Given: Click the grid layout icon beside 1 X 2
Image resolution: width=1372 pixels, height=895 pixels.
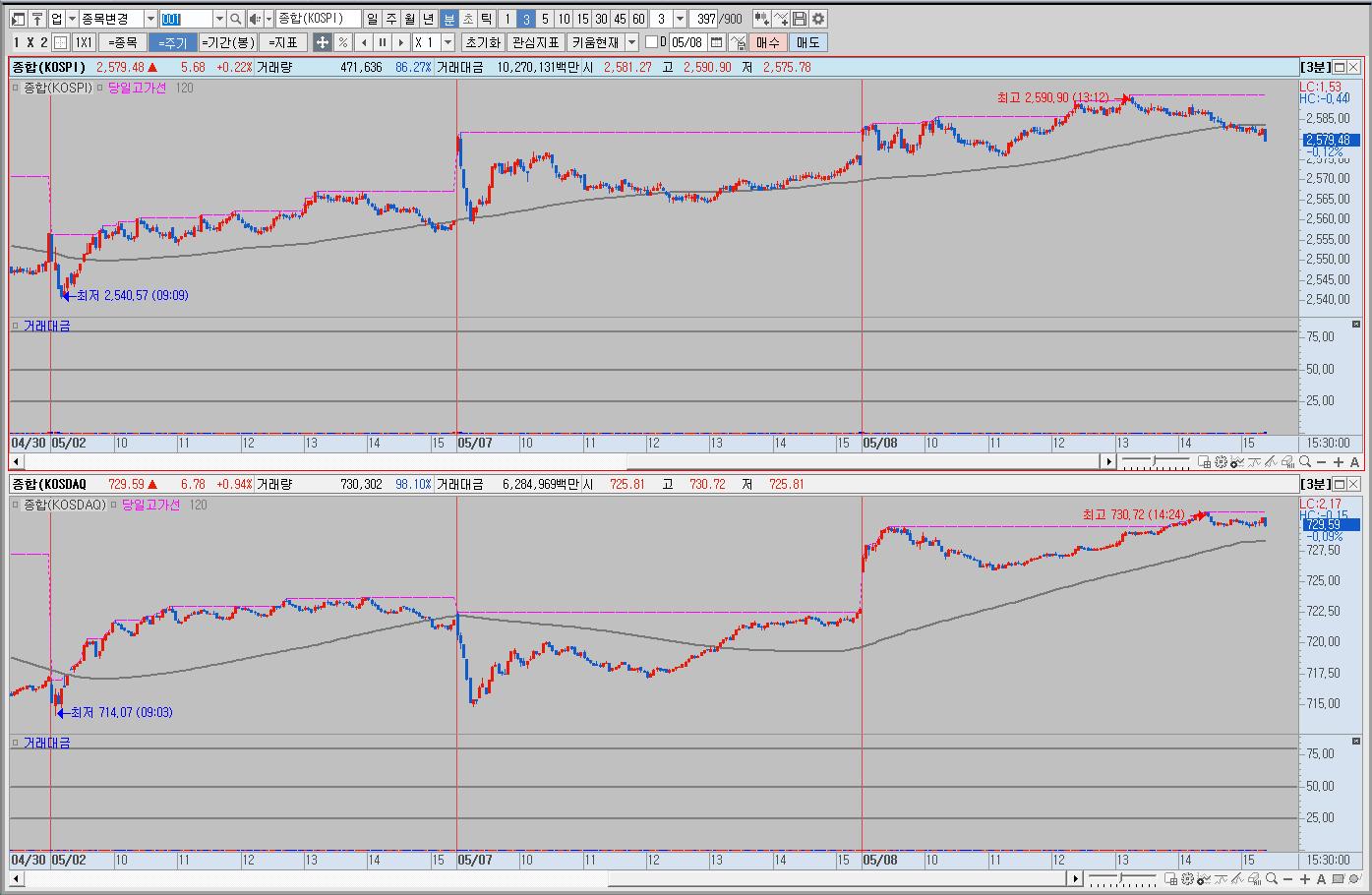Looking at the screenshot, I should pos(60,42).
